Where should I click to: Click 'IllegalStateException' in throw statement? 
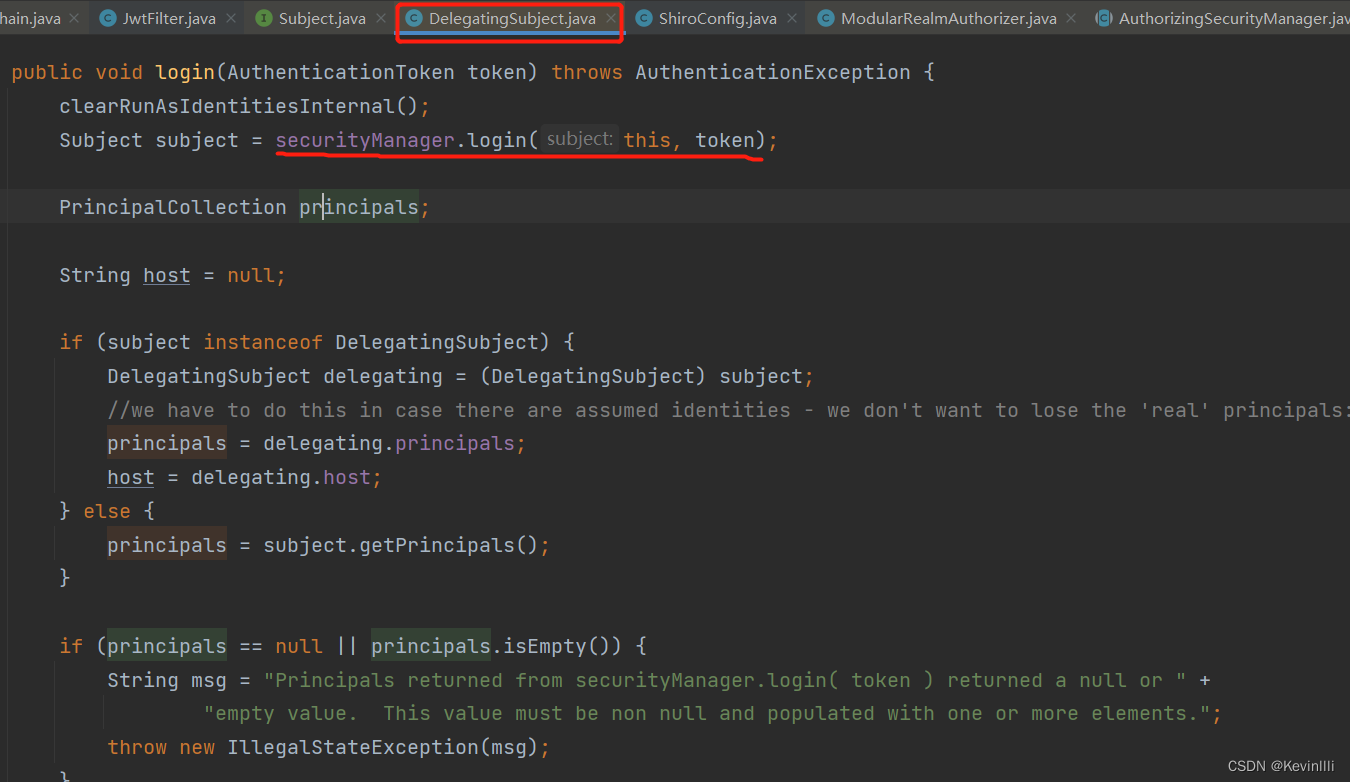point(353,747)
